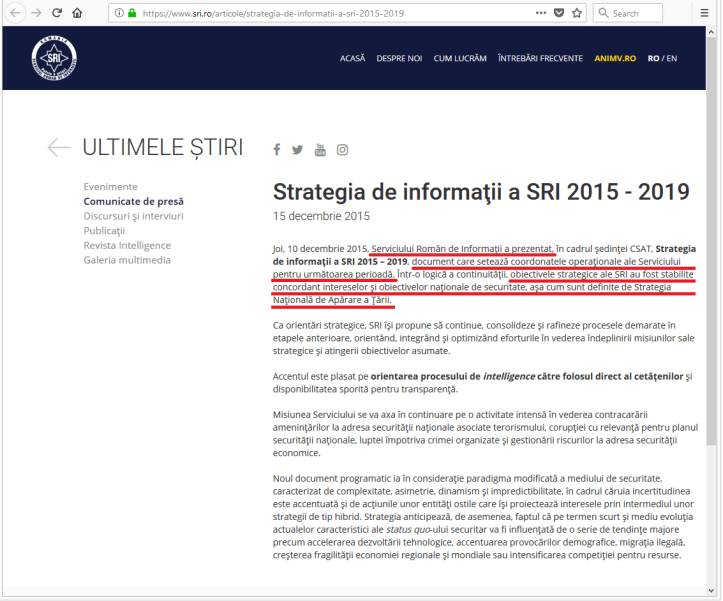The height and width of the screenshot is (601, 723).
Task: Open the Twitter icon link
Action: click(x=297, y=149)
